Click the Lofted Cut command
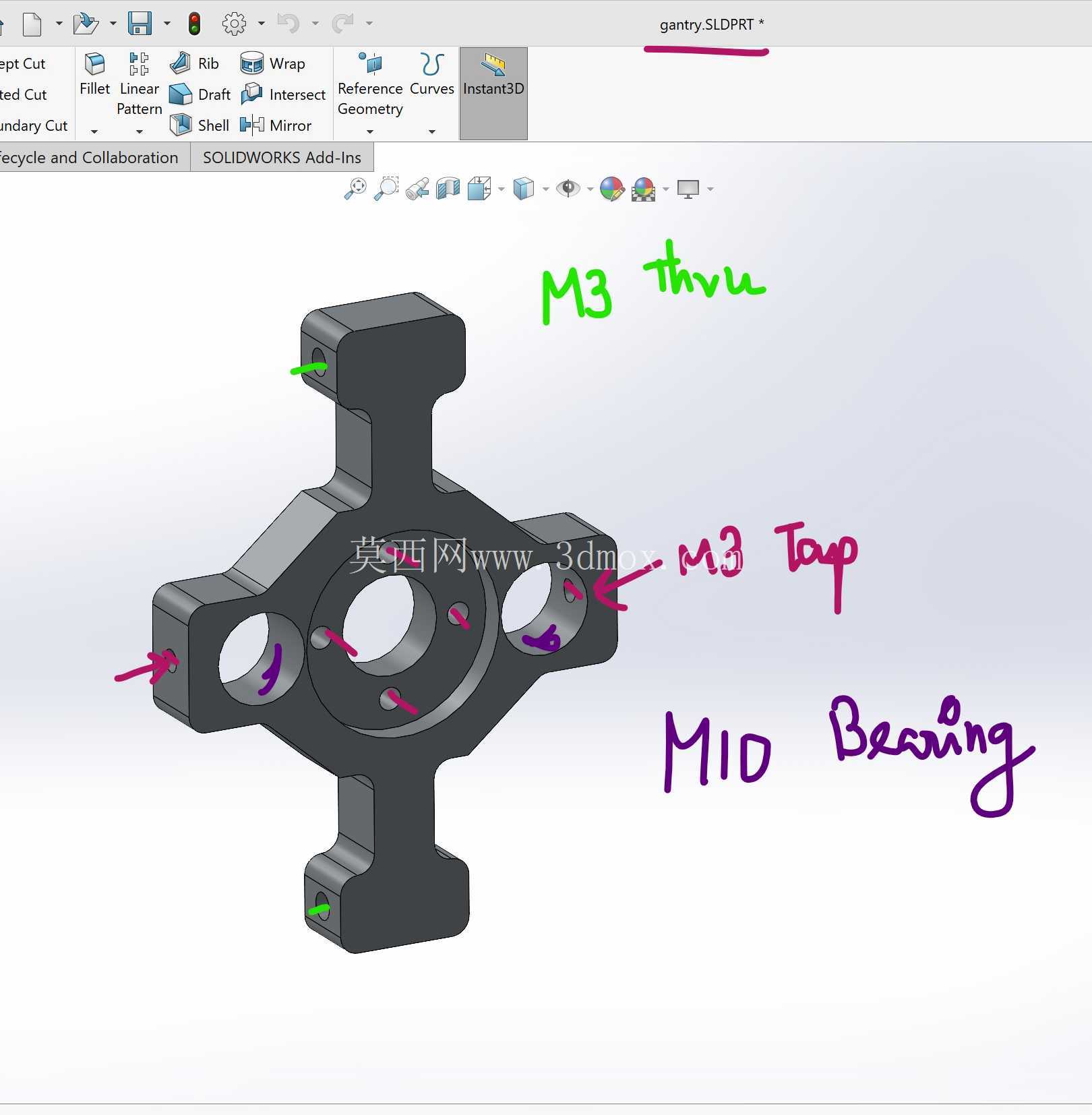 click(24, 94)
